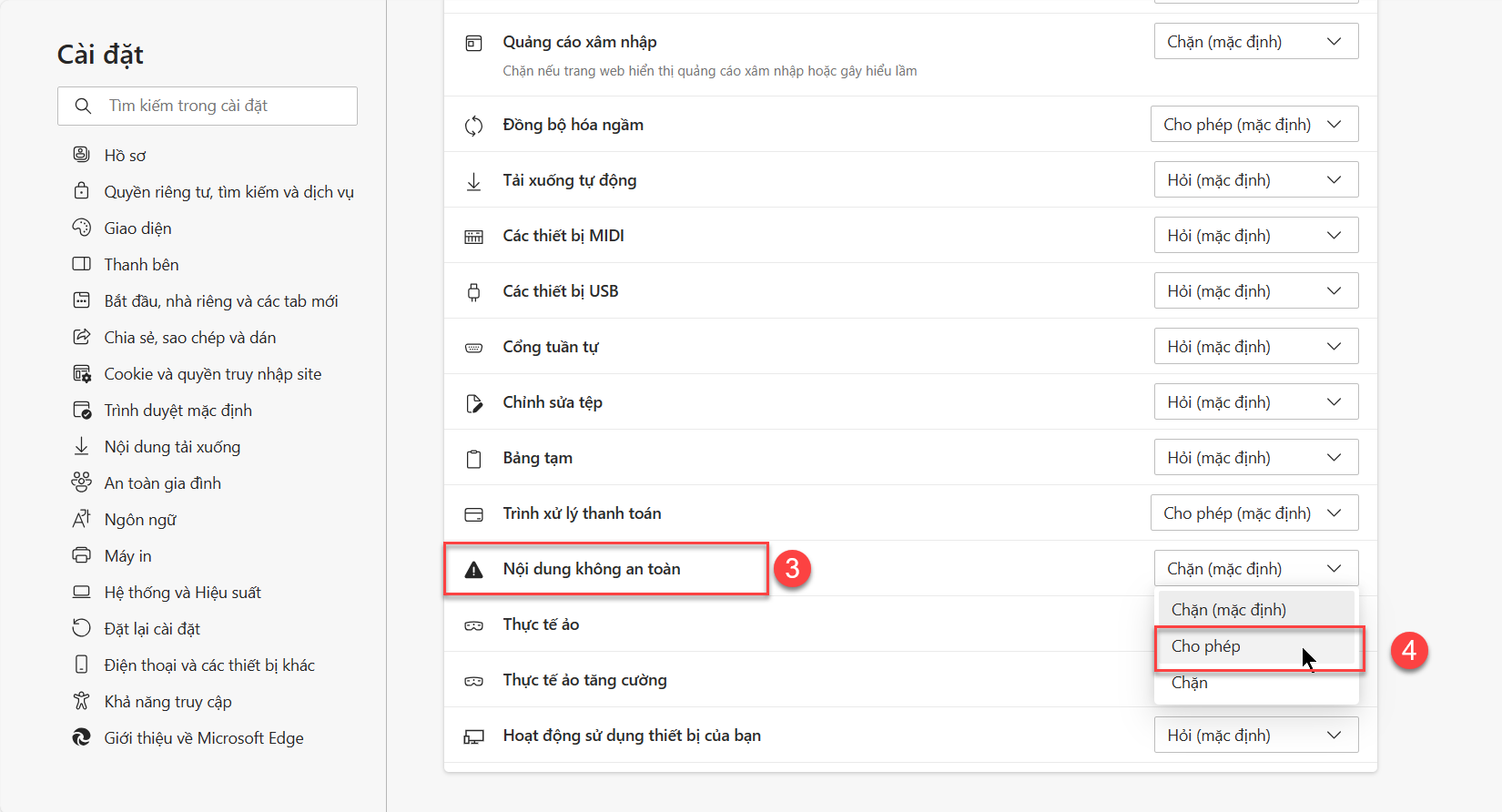Click the Máy in printer icon
This screenshot has height=812, width=1502.
coord(81,555)
